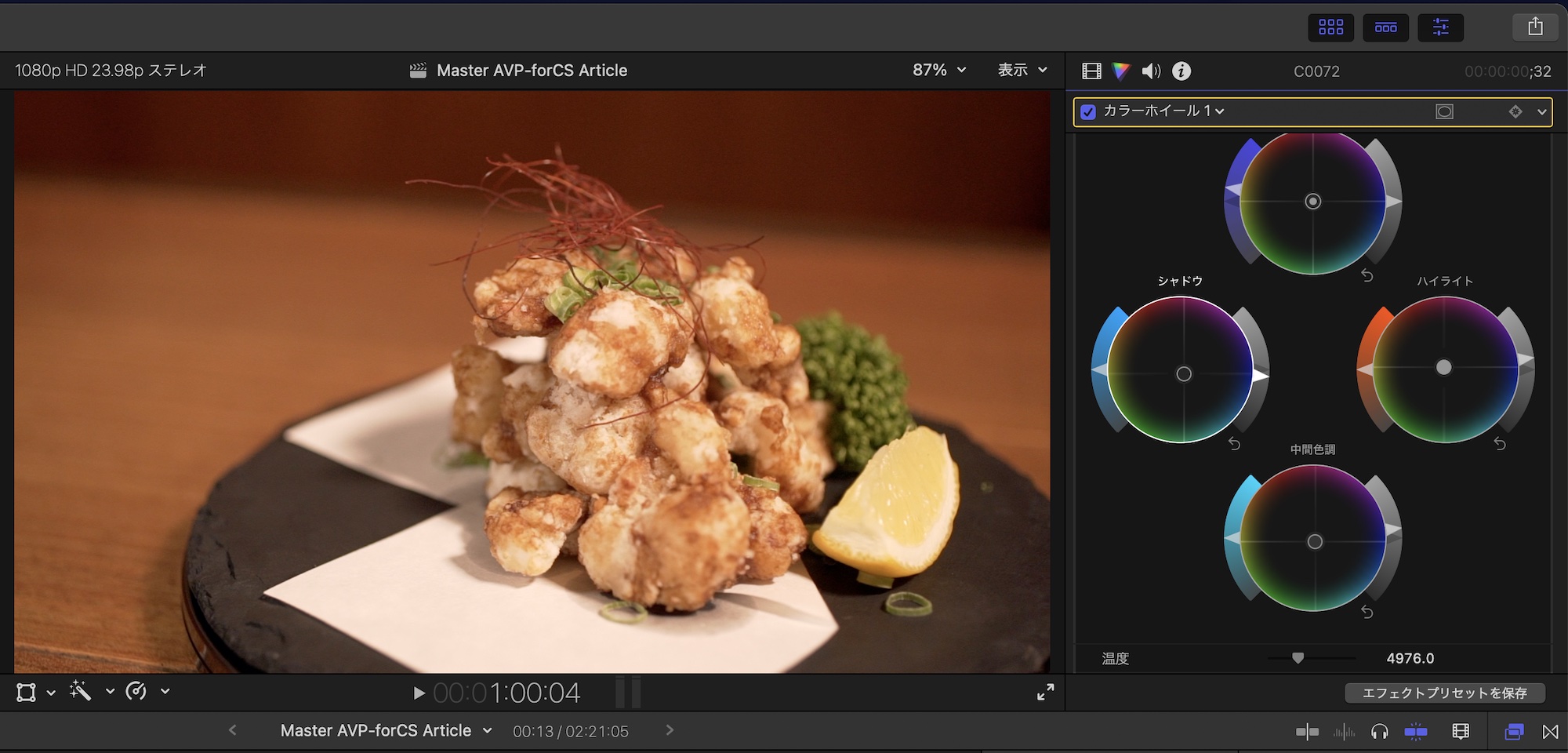This screenshot has width=1568, height=753.
Task: Click the 温度 temperature slider handle
Action: click(1298, 658)
